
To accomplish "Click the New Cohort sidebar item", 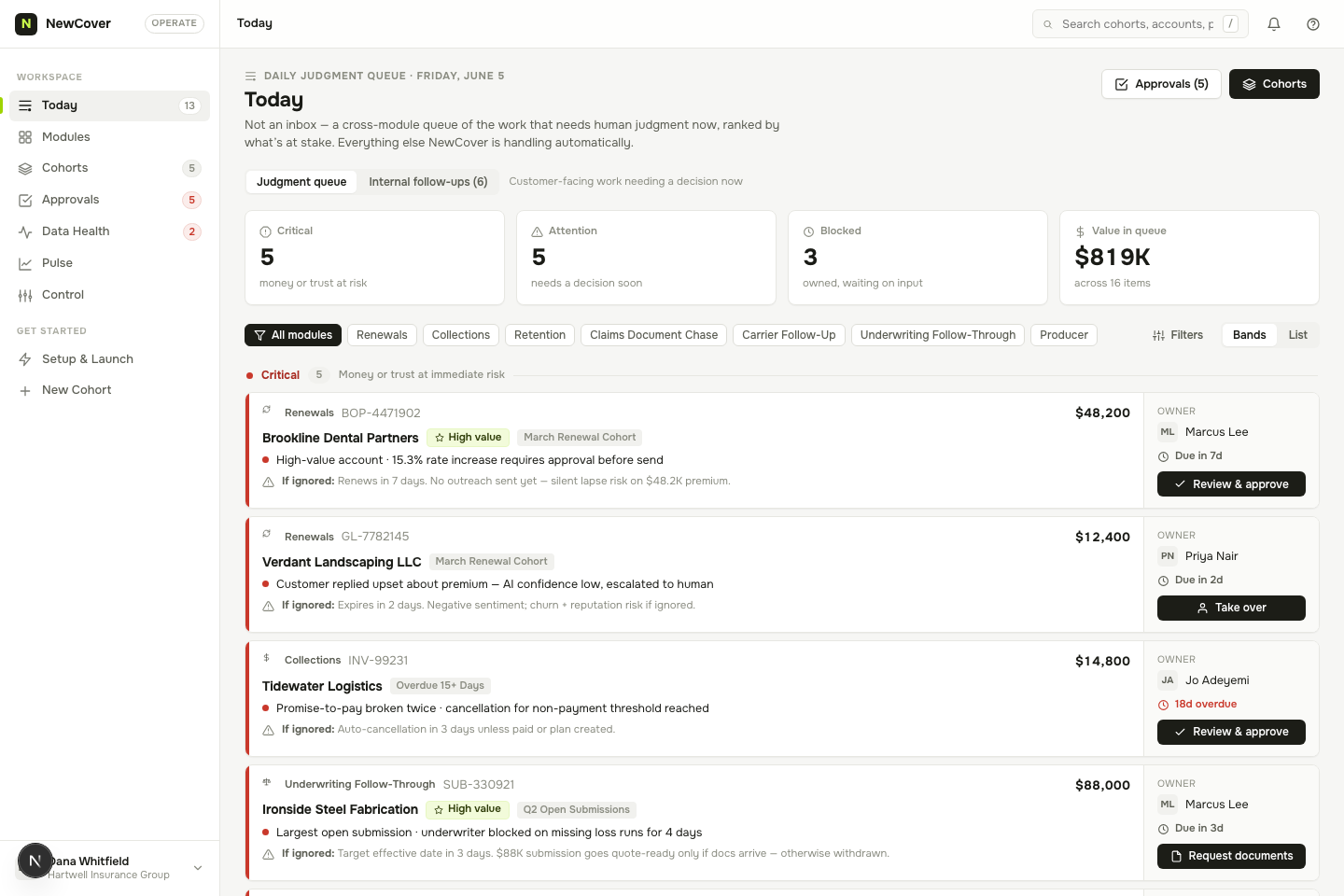I will [x=109, y=390].
